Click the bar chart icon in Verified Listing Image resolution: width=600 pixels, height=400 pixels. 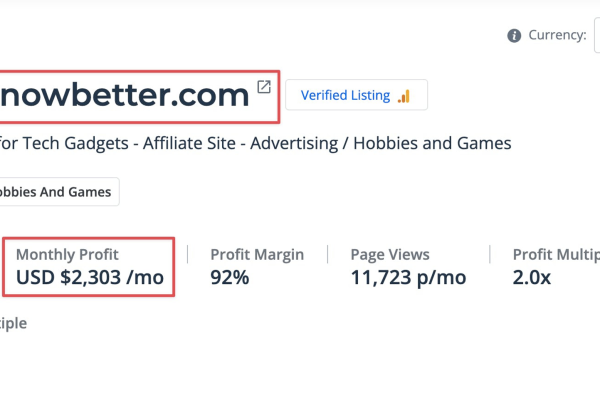pyautogui.click(x=404, y=96)
